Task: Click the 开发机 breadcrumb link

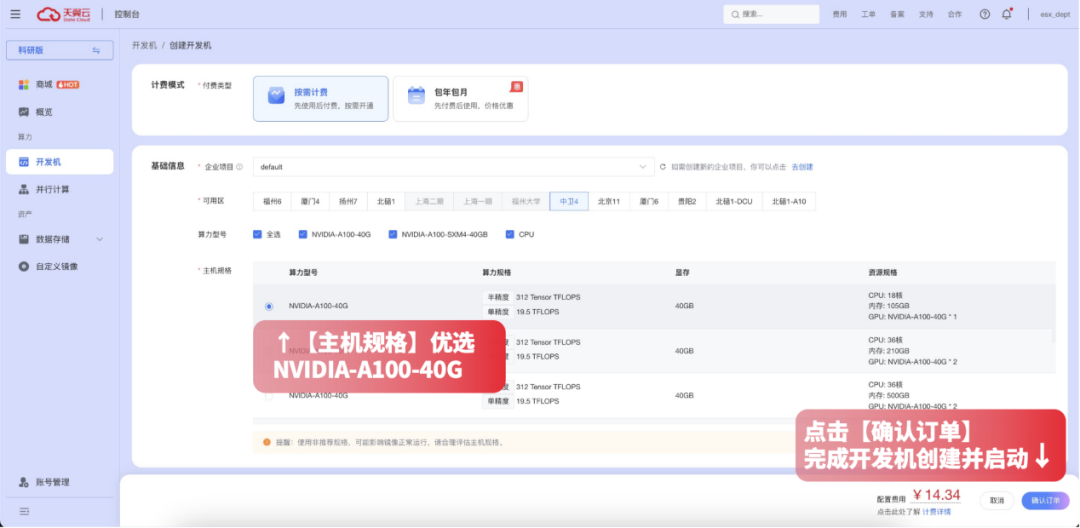Action: pyautogui.click(x=144, y=45)
